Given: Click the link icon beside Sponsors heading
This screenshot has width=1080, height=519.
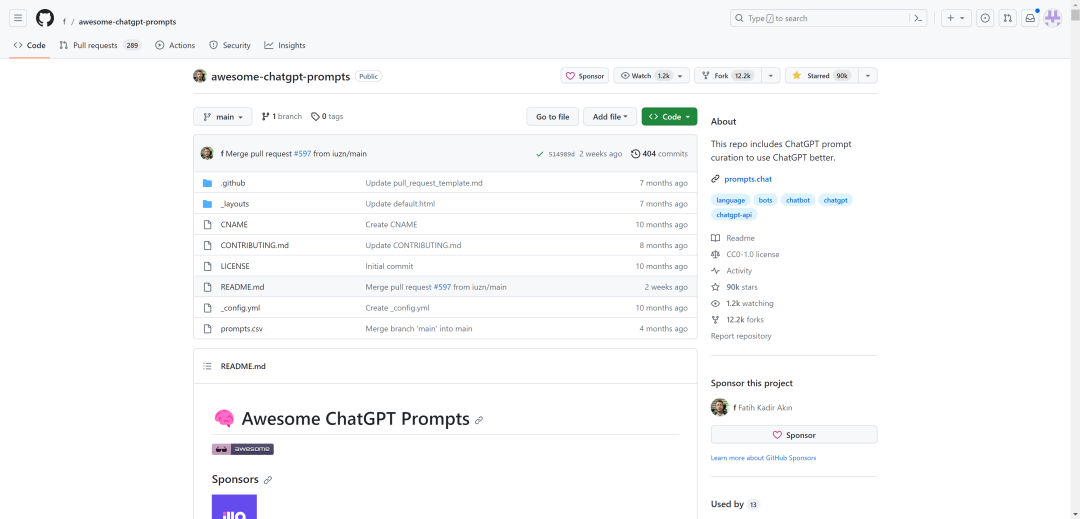Looking at the screenshot, I should point(268,480).
